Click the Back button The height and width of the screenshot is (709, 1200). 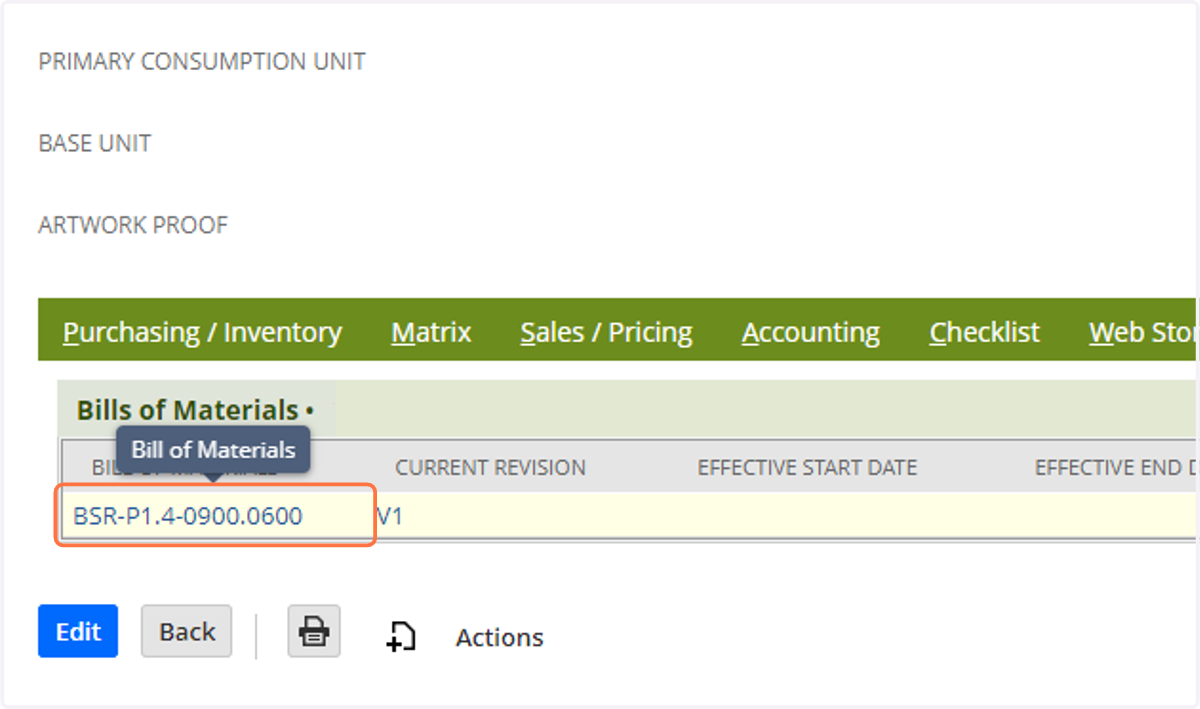coord(187,631)
